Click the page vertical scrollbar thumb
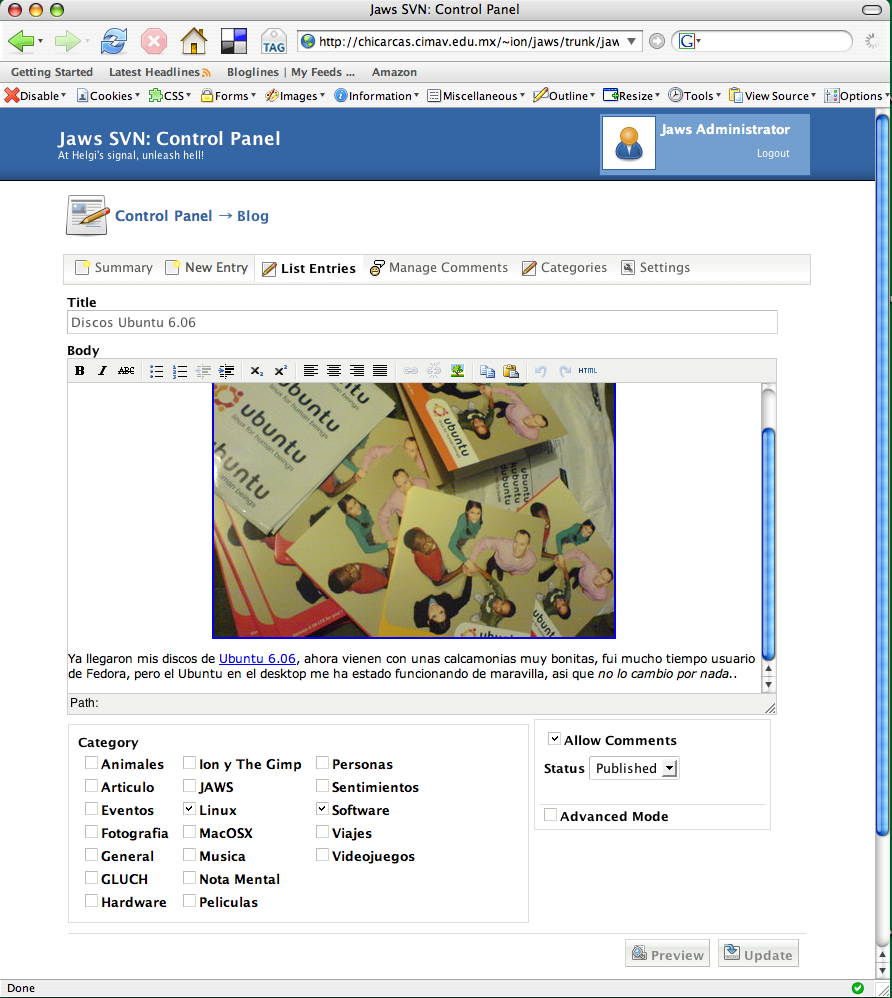Viewport: 892px width, 998px height. 882,474
